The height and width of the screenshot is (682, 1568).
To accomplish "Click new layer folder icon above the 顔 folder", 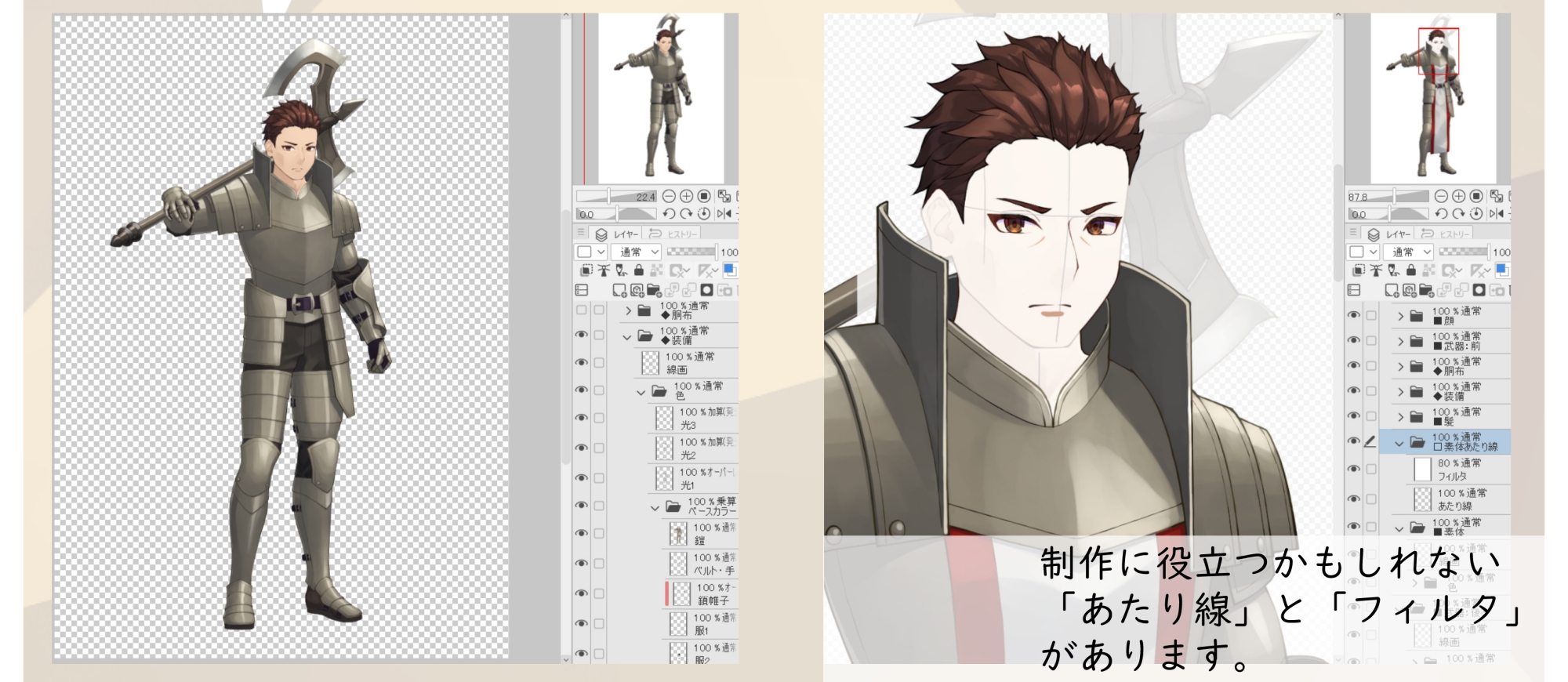I will pos(1426,291).
